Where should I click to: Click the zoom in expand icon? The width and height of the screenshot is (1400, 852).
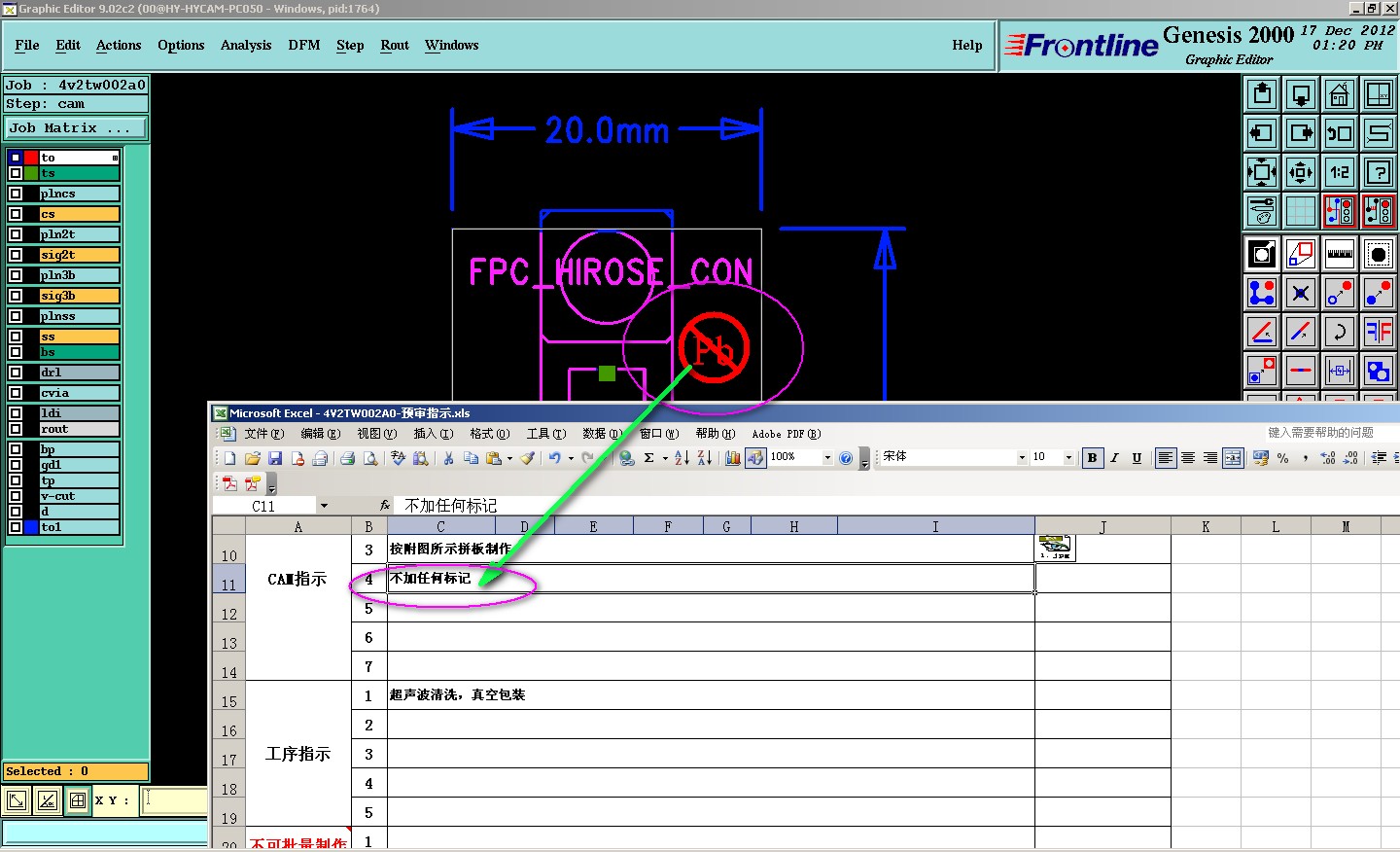[x=1262, y=172]
